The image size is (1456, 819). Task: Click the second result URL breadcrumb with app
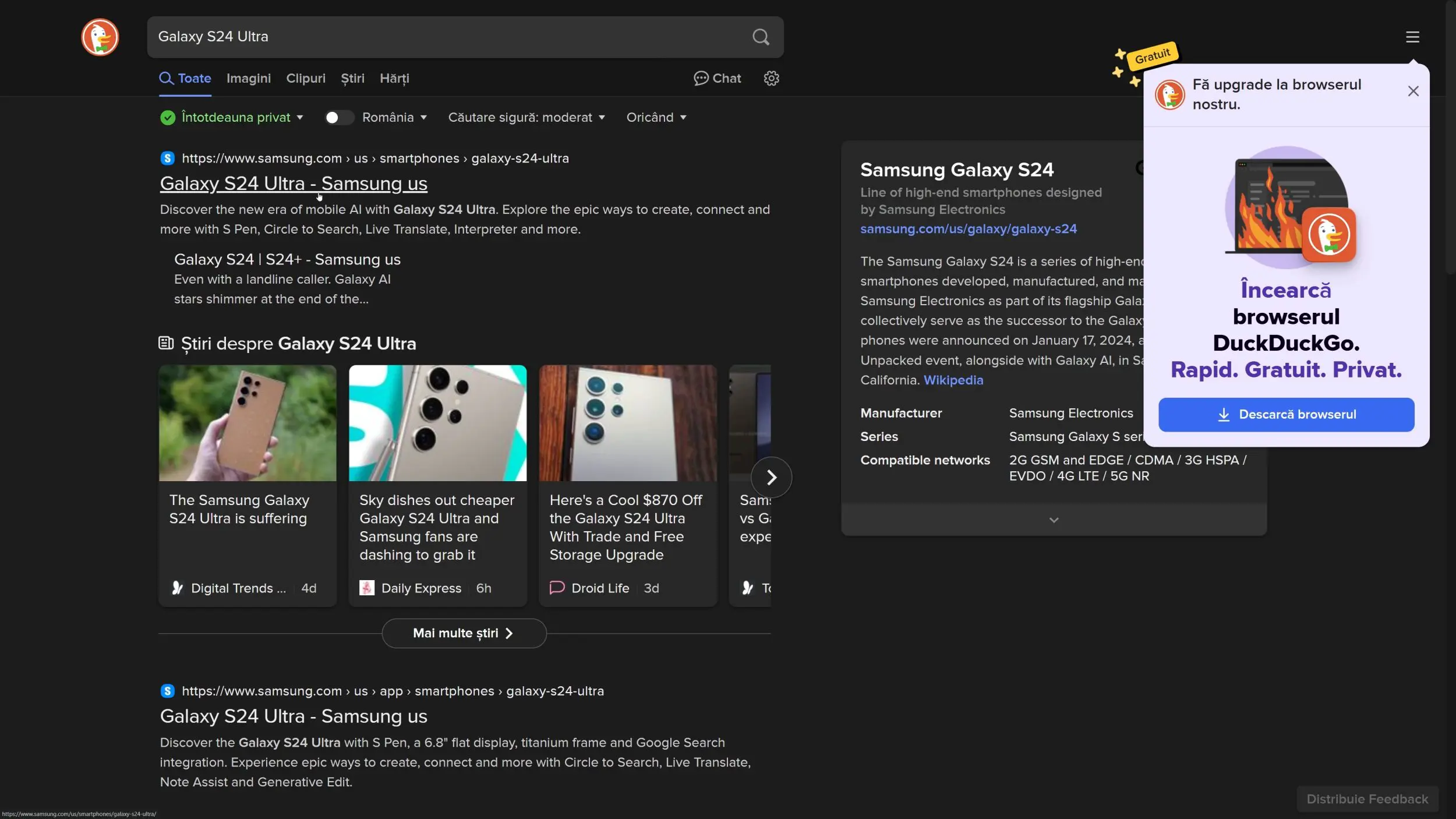coord(393,691)
